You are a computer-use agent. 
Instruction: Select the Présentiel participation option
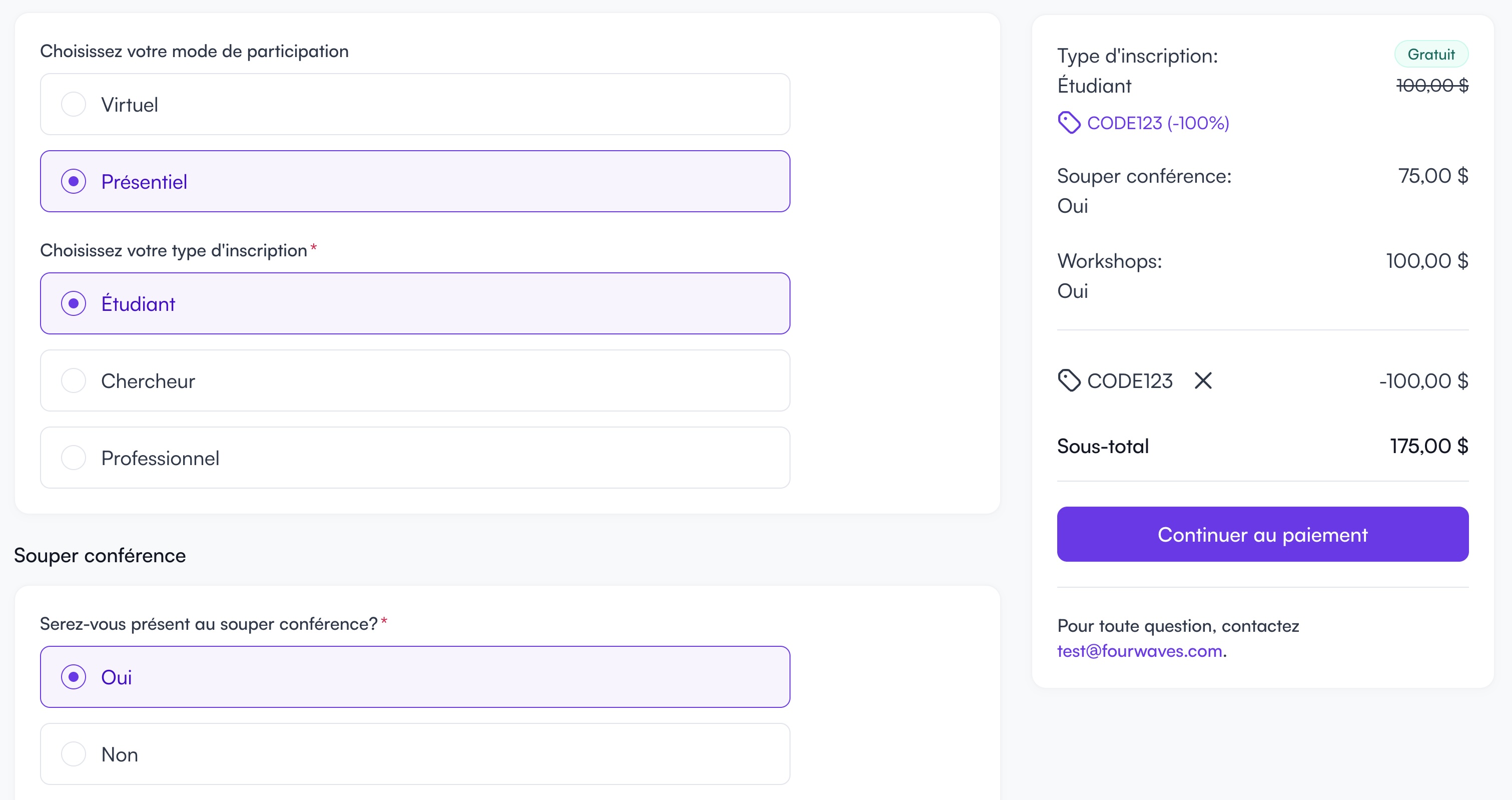(x=74, y=182)
